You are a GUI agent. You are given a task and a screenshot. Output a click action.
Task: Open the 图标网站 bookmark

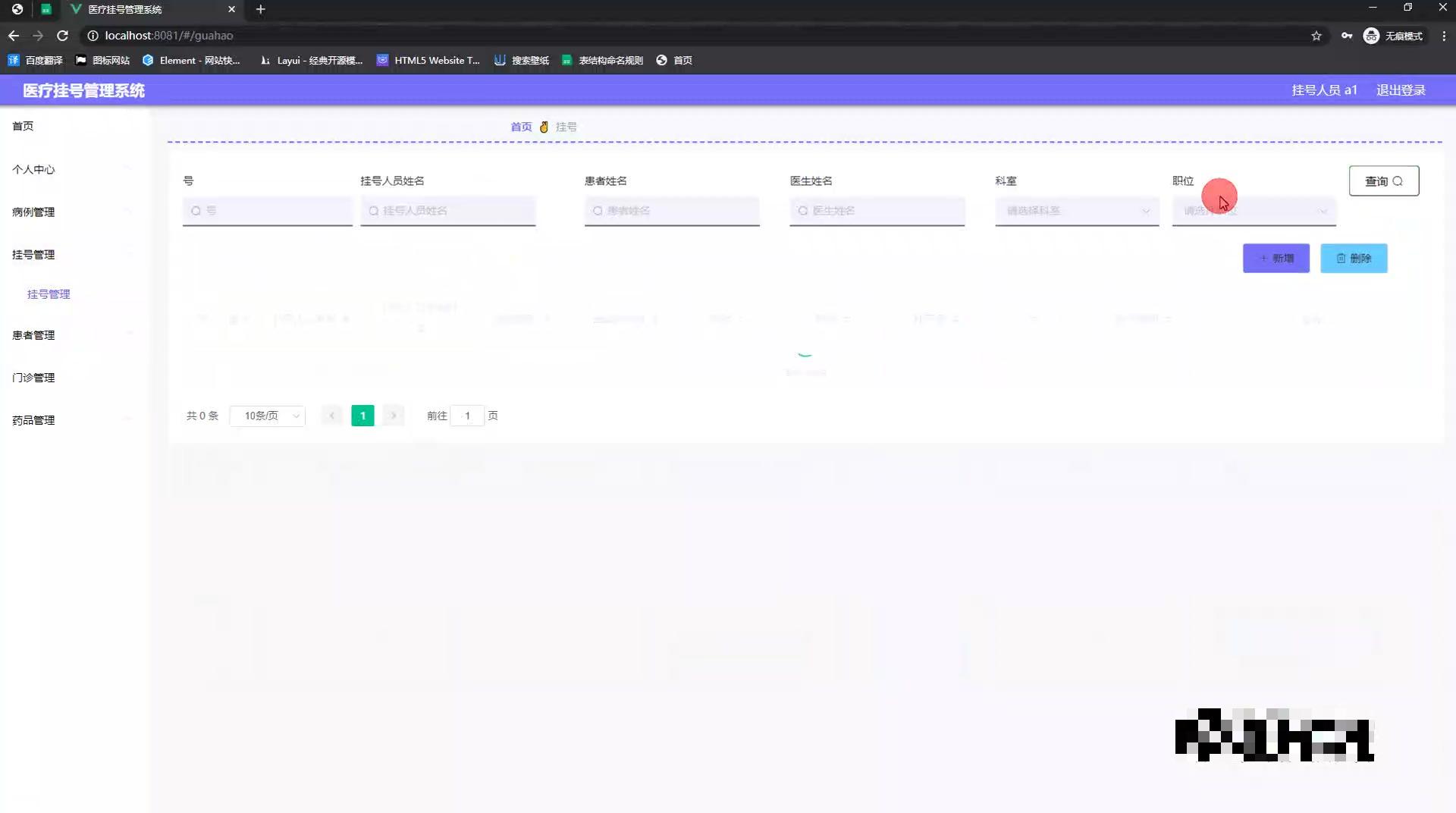(x=102, y=60)
